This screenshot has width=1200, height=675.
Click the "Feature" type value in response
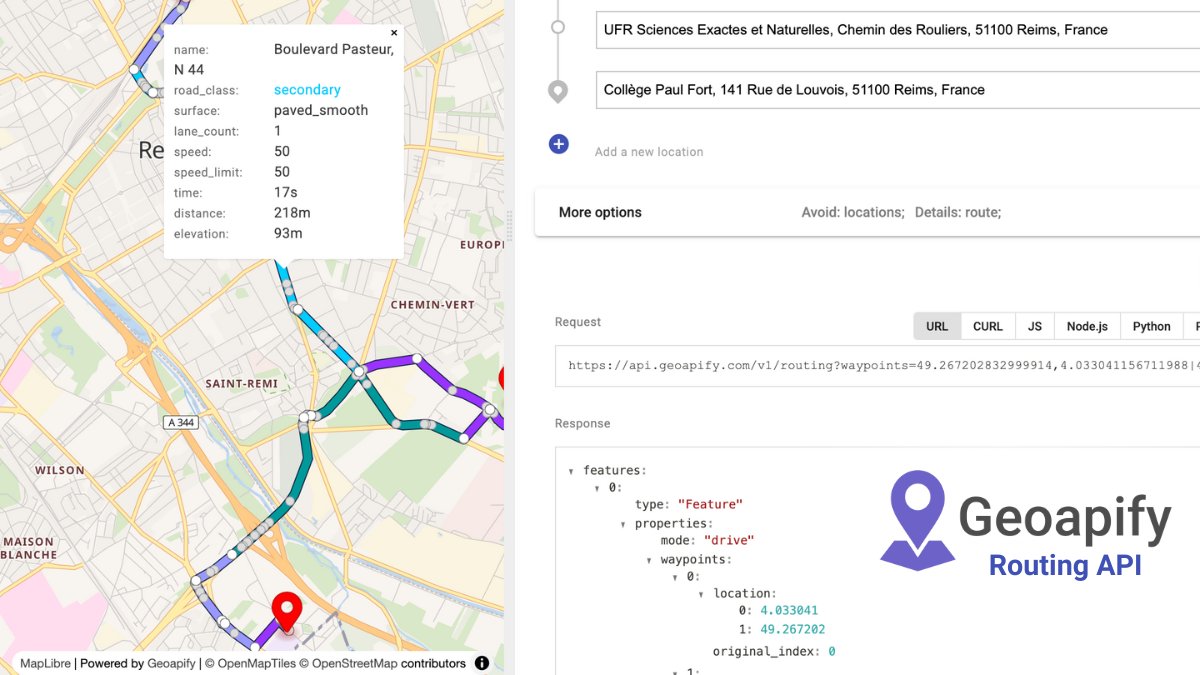click(710, 505)
